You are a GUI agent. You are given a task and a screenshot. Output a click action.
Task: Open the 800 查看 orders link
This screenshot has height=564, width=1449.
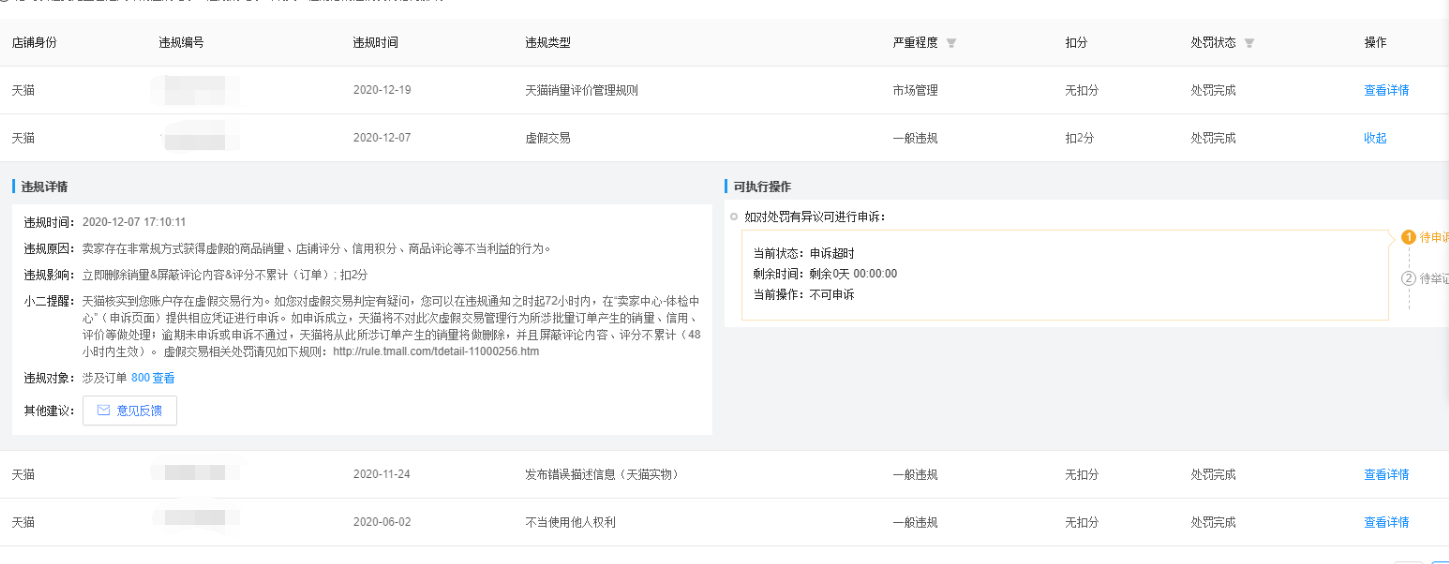(x=153, y=378)
